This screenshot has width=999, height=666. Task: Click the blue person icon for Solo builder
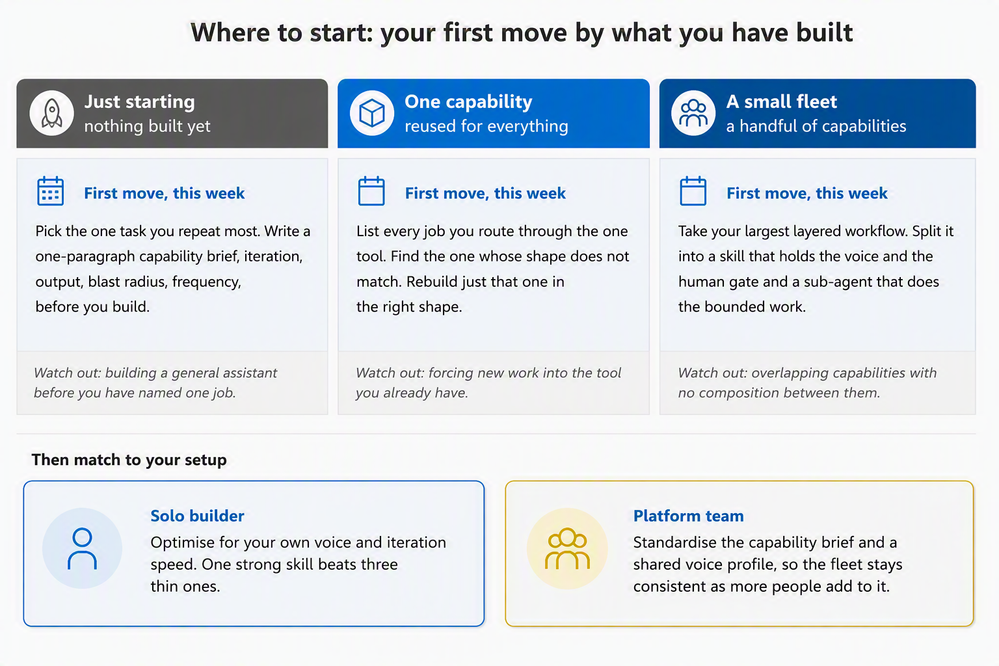pos(82,548)
